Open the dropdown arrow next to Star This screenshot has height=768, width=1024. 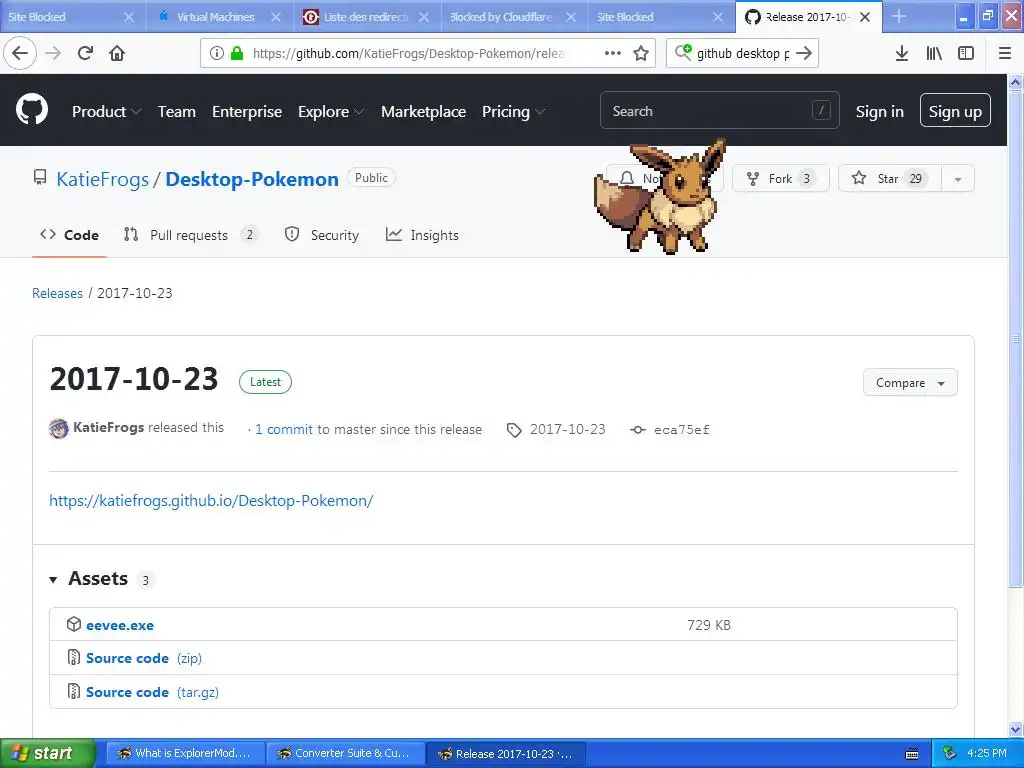(957, 179)
